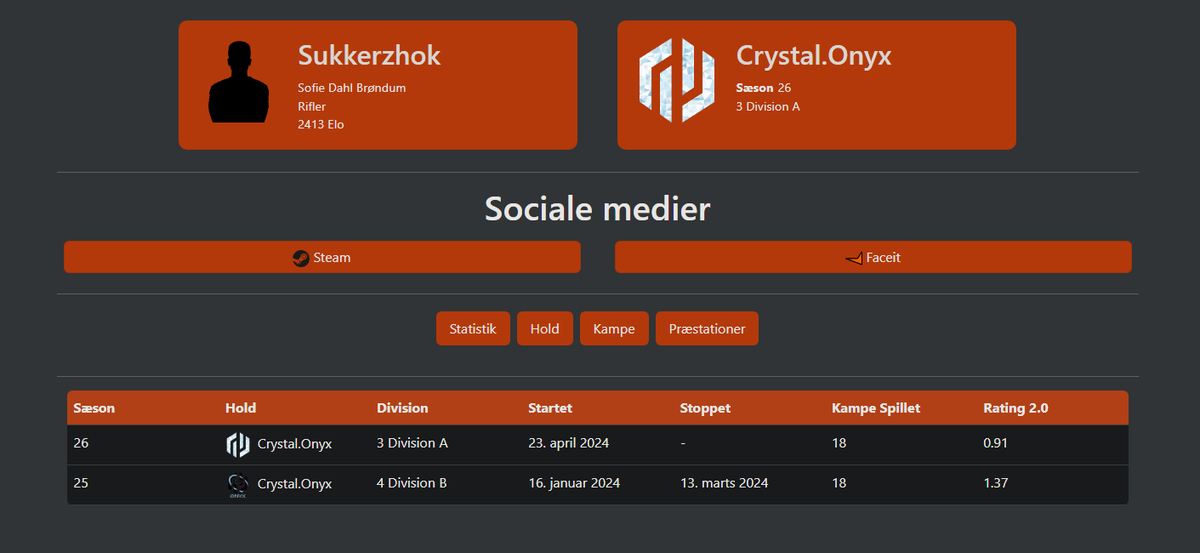Click the Rifler role text
This screenshot has width=1200, height=553.
coord(312,106)
